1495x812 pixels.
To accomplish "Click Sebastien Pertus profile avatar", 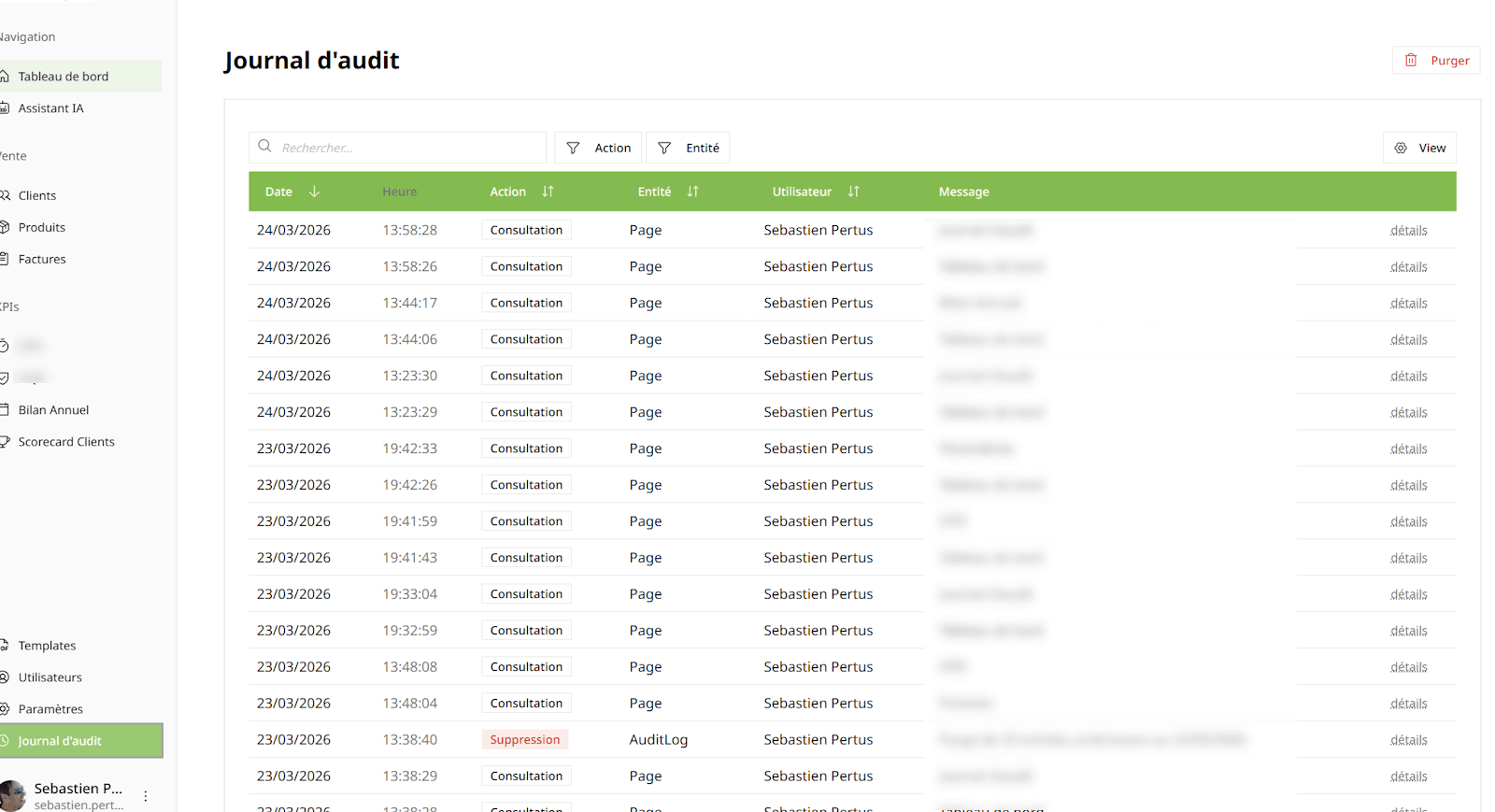I will coord(13,795).
